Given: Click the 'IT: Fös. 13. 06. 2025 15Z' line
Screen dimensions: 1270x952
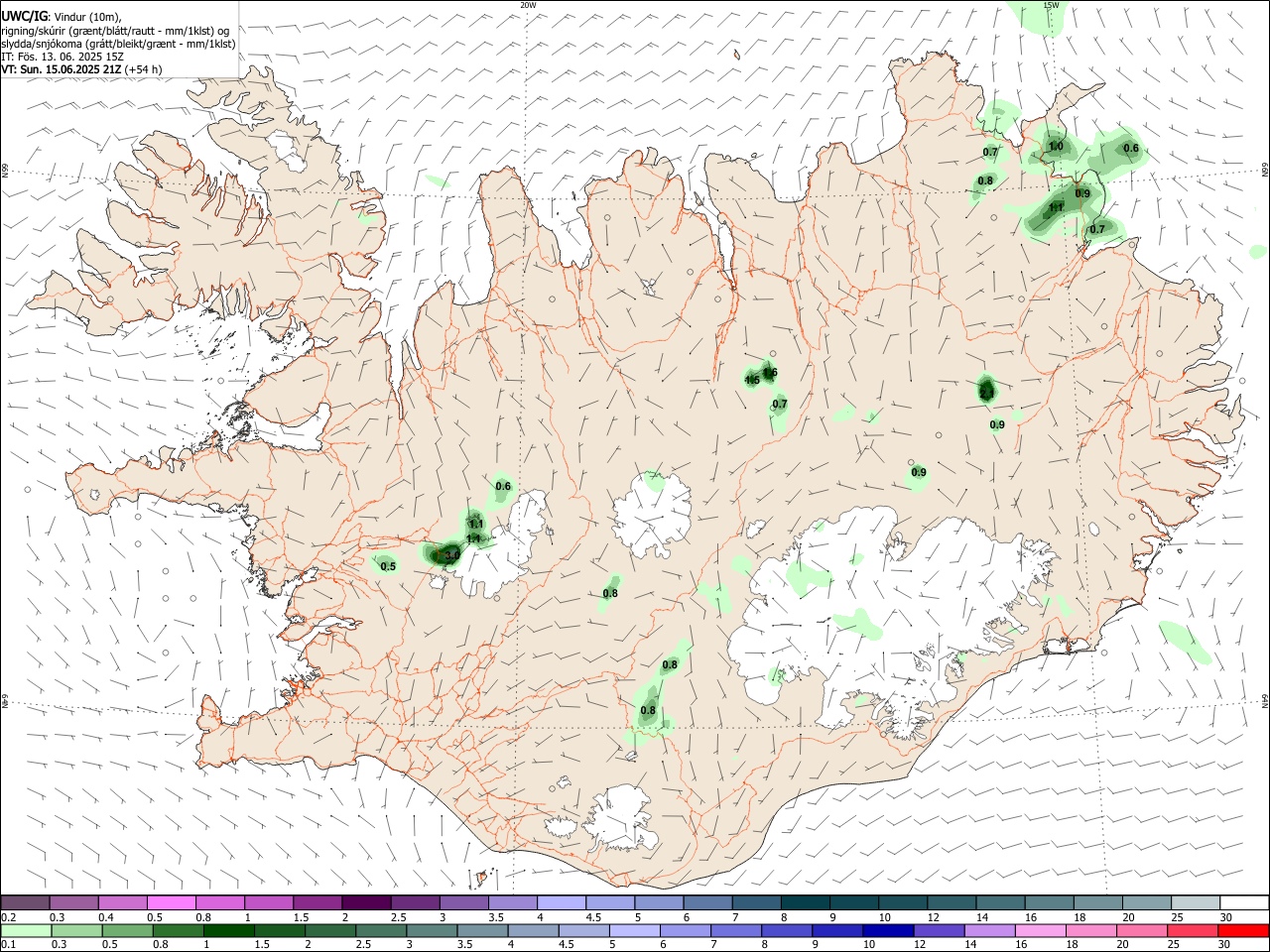Looking at the screenshot, I should click(x=63, y=57).
